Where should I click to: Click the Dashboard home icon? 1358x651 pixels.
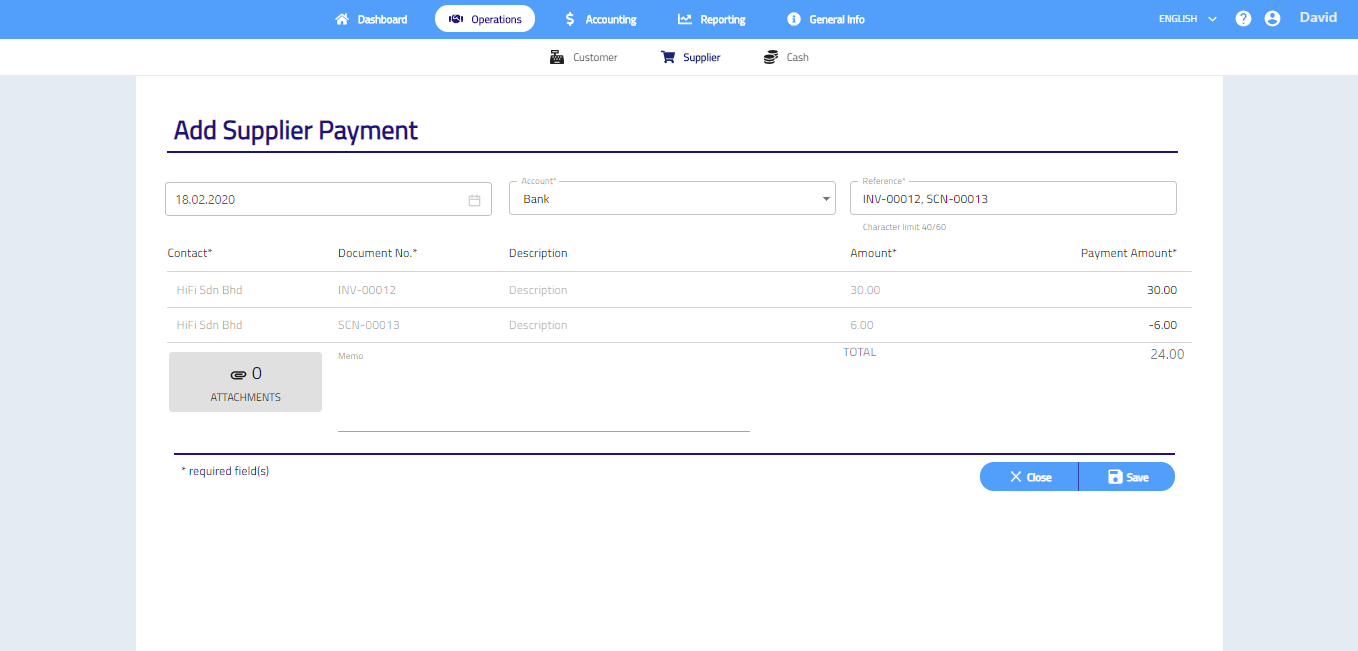coord(342,19)
